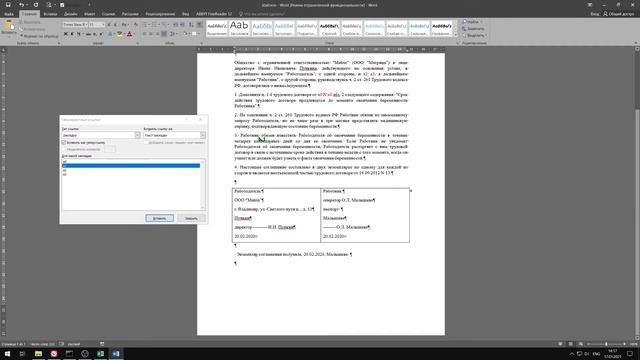The width and height of the screenshot is (640, 360).
Task: Click the Insert button in dialog
Action: (x=160, y=218)
